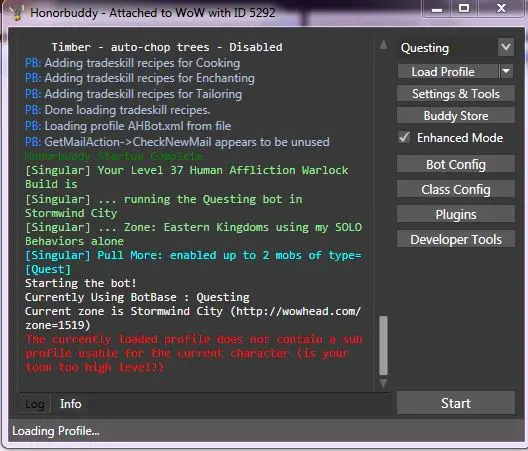528x451 pixels.
Task: Click 'Honorbuddy Startup Complete' log line
Action: point(114,156)
